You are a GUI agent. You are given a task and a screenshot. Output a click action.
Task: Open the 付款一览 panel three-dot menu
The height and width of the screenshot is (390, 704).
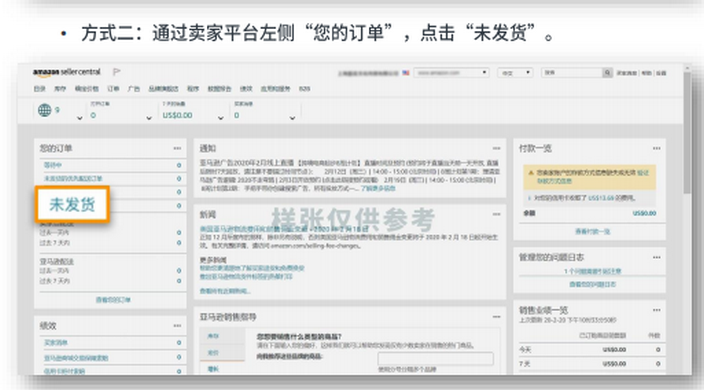656,148
